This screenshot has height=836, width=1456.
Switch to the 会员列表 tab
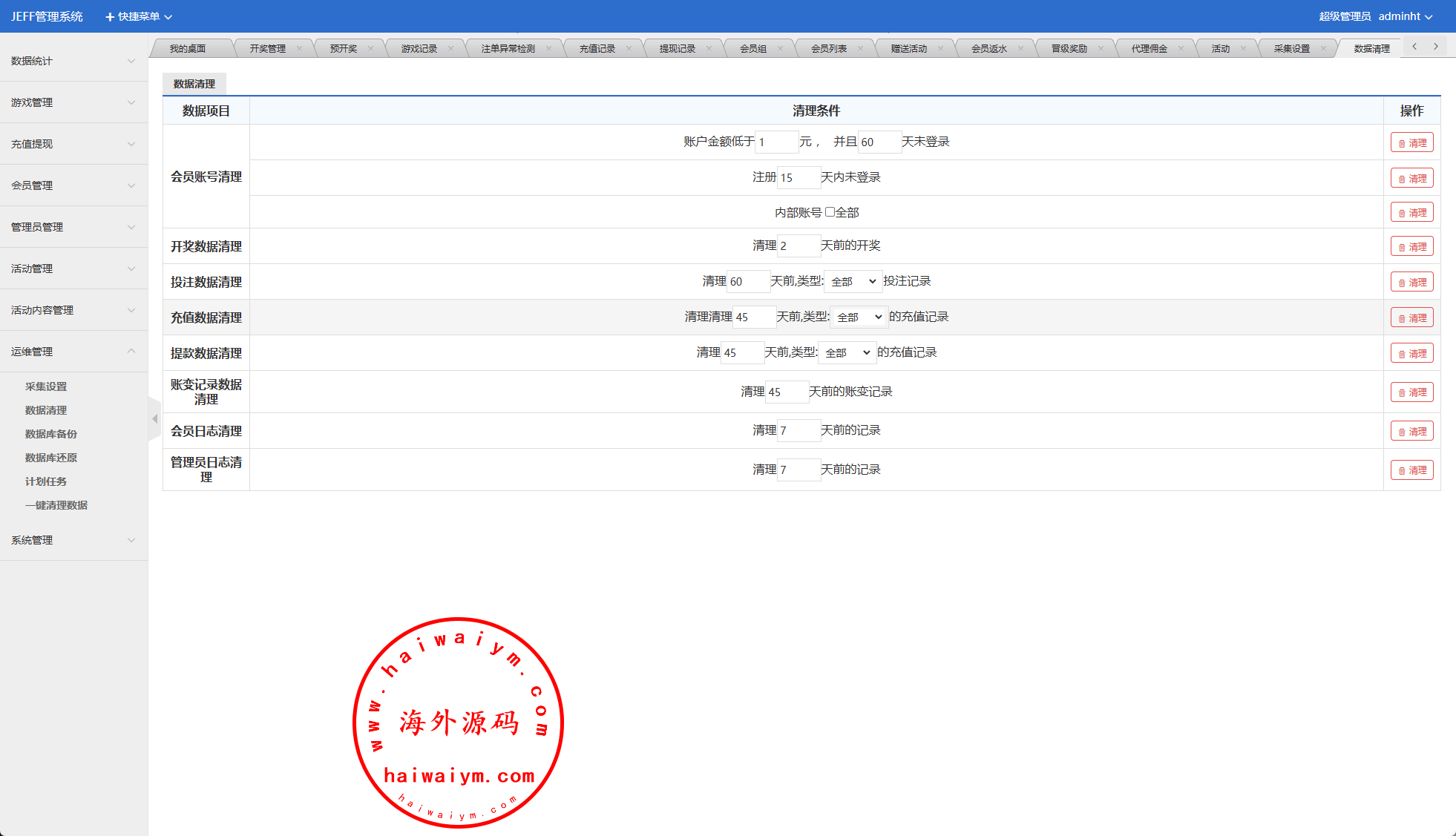point(828,49)
